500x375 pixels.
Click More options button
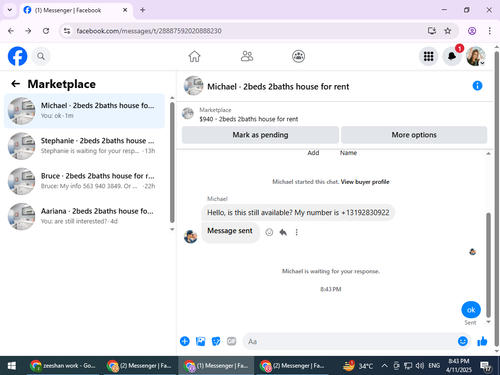point(414,135)
